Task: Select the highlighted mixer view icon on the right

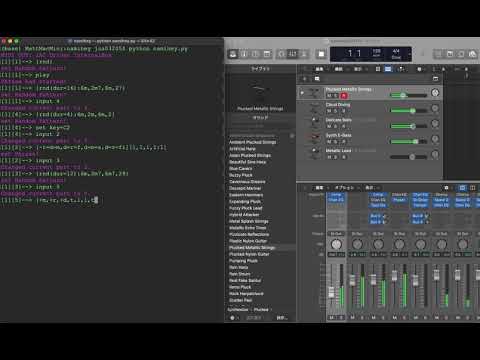Action: 462,188
